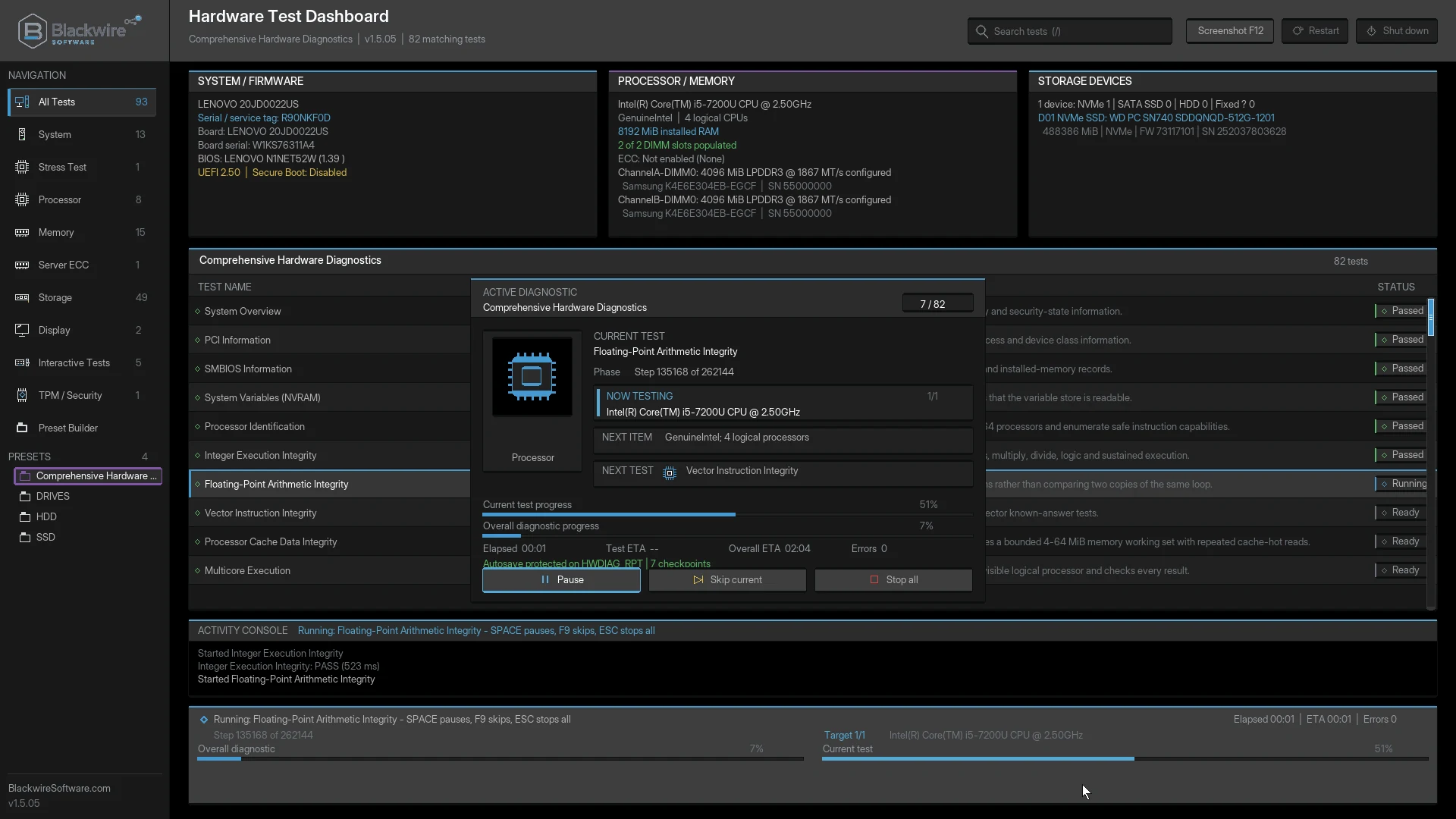Viewport: 1456px width, 819px height.
Task: Click the magnifier icon in search box
Action: (x=982, y=32)
